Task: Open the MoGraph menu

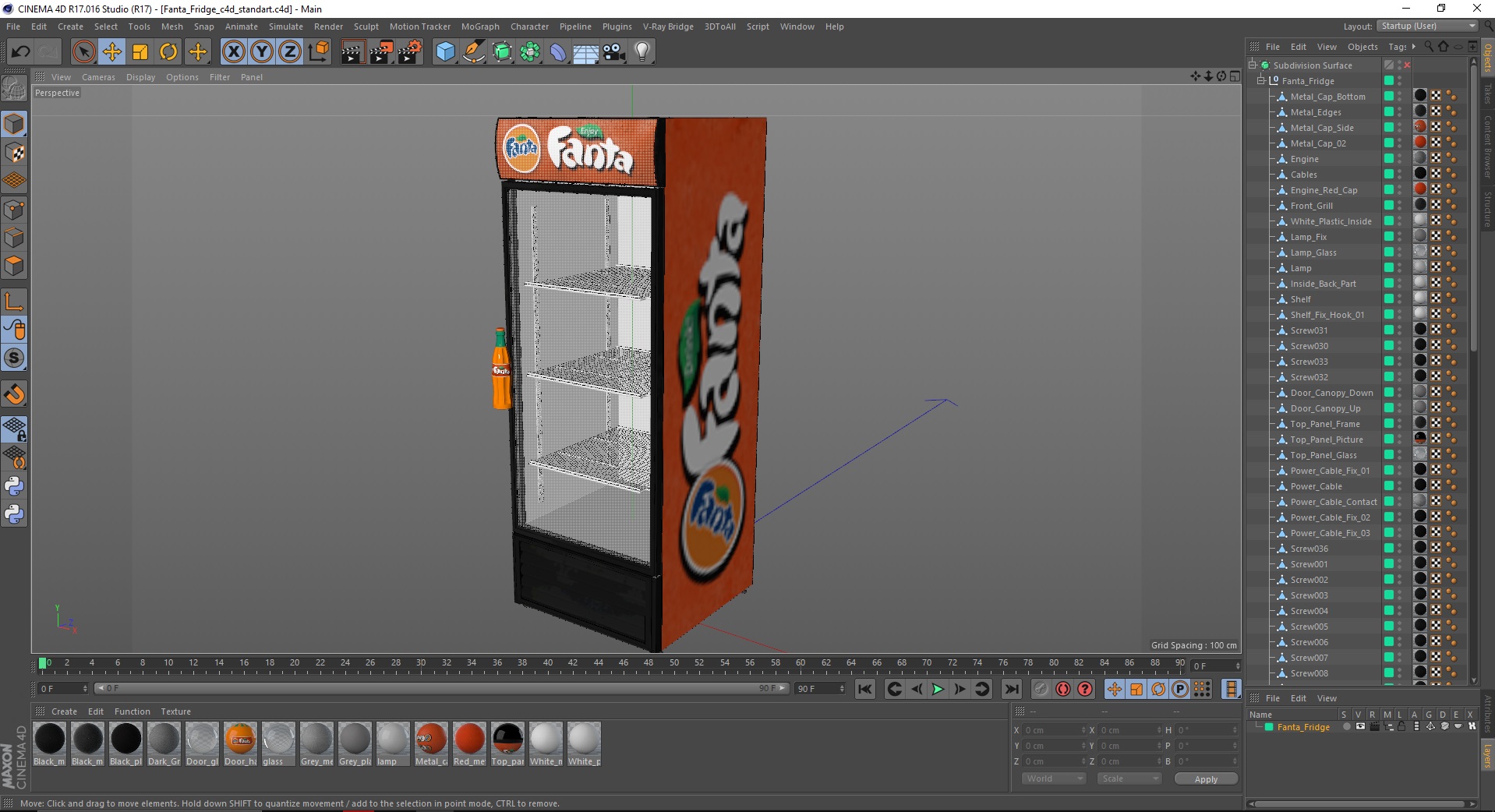Action: point(480,26)
